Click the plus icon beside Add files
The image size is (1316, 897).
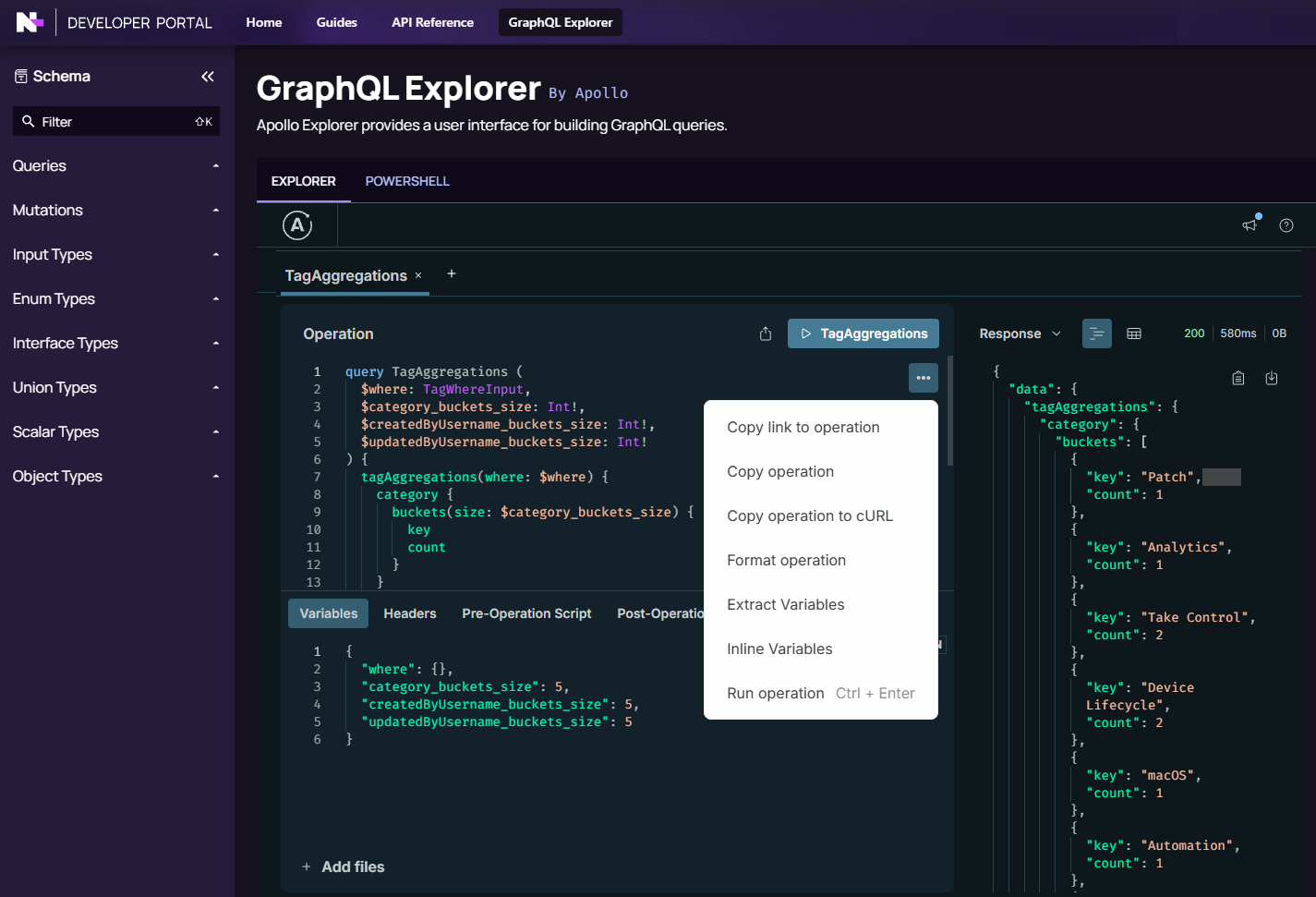(x=307, y=867)
